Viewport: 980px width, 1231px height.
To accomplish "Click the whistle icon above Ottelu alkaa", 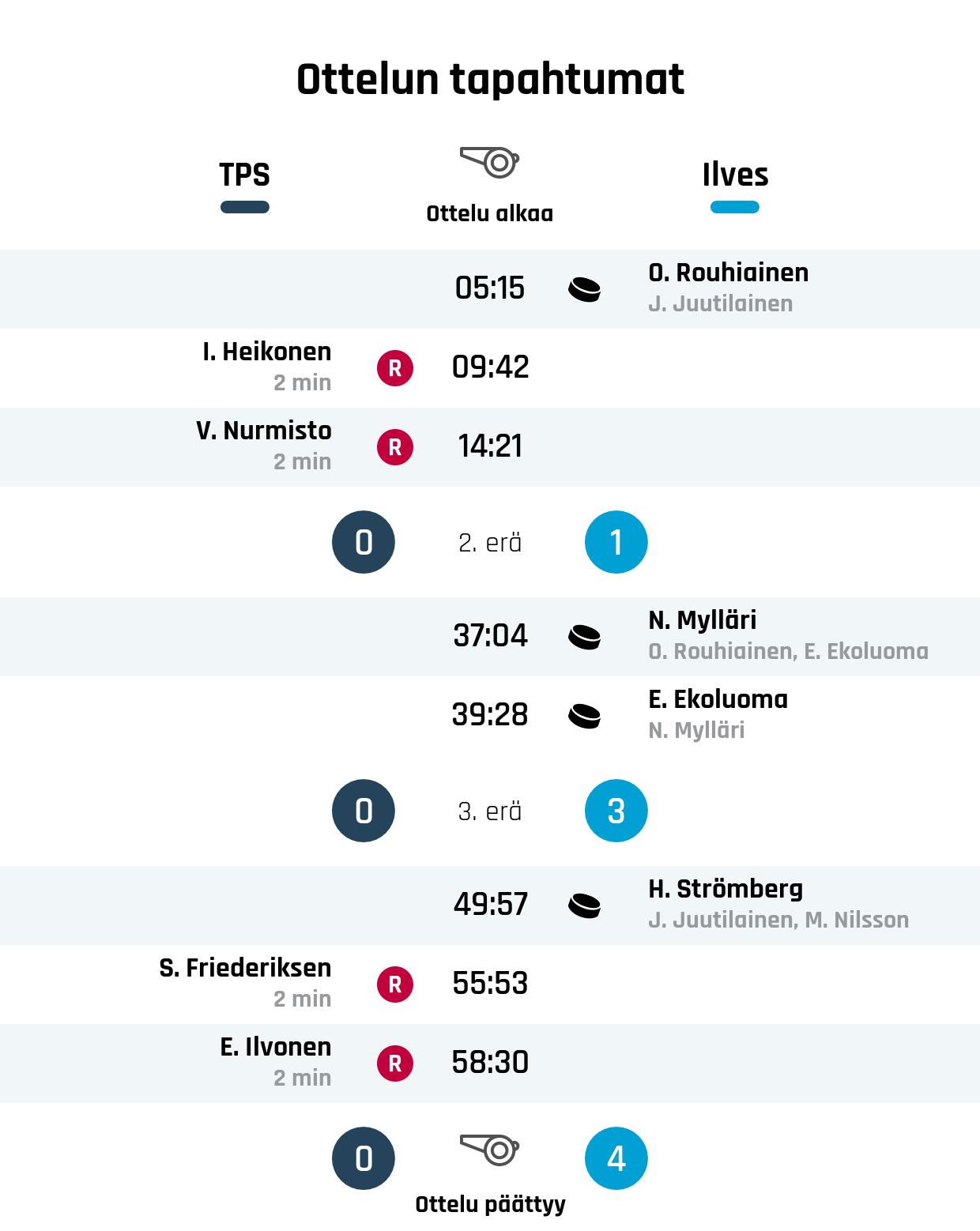I will pos(489,162).
